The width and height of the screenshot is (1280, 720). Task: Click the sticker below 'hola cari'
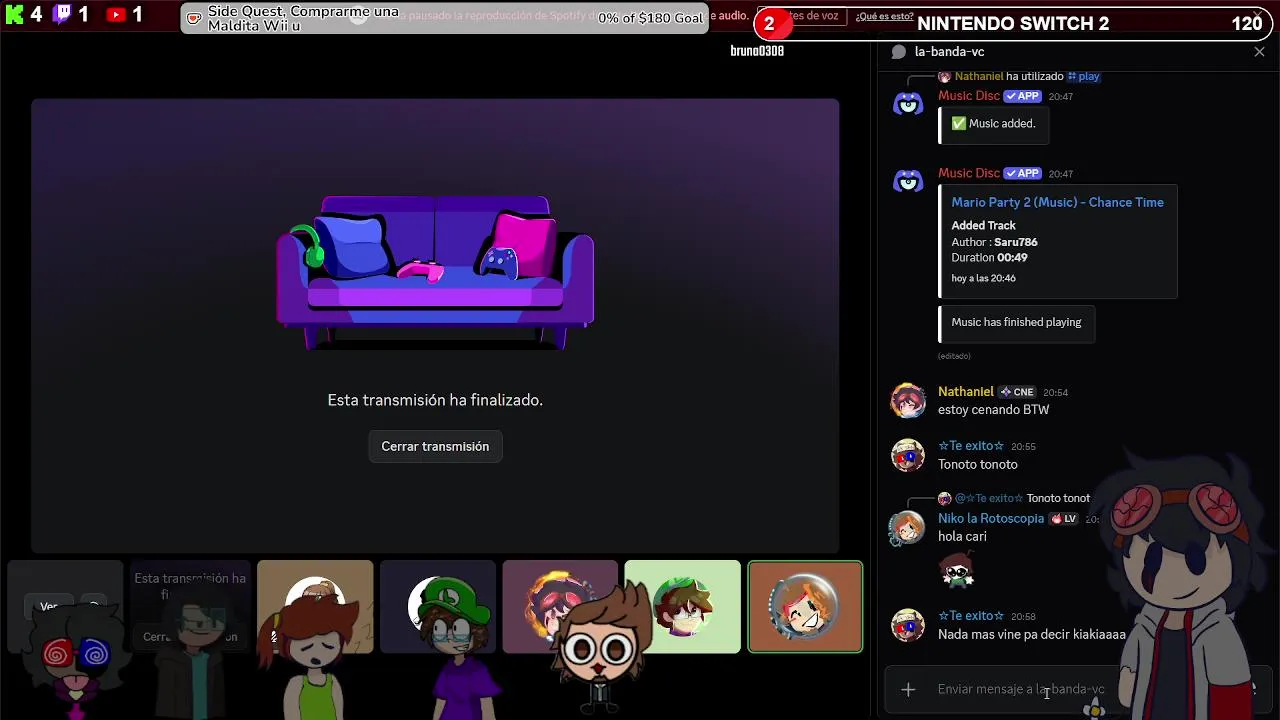point(957,571)
